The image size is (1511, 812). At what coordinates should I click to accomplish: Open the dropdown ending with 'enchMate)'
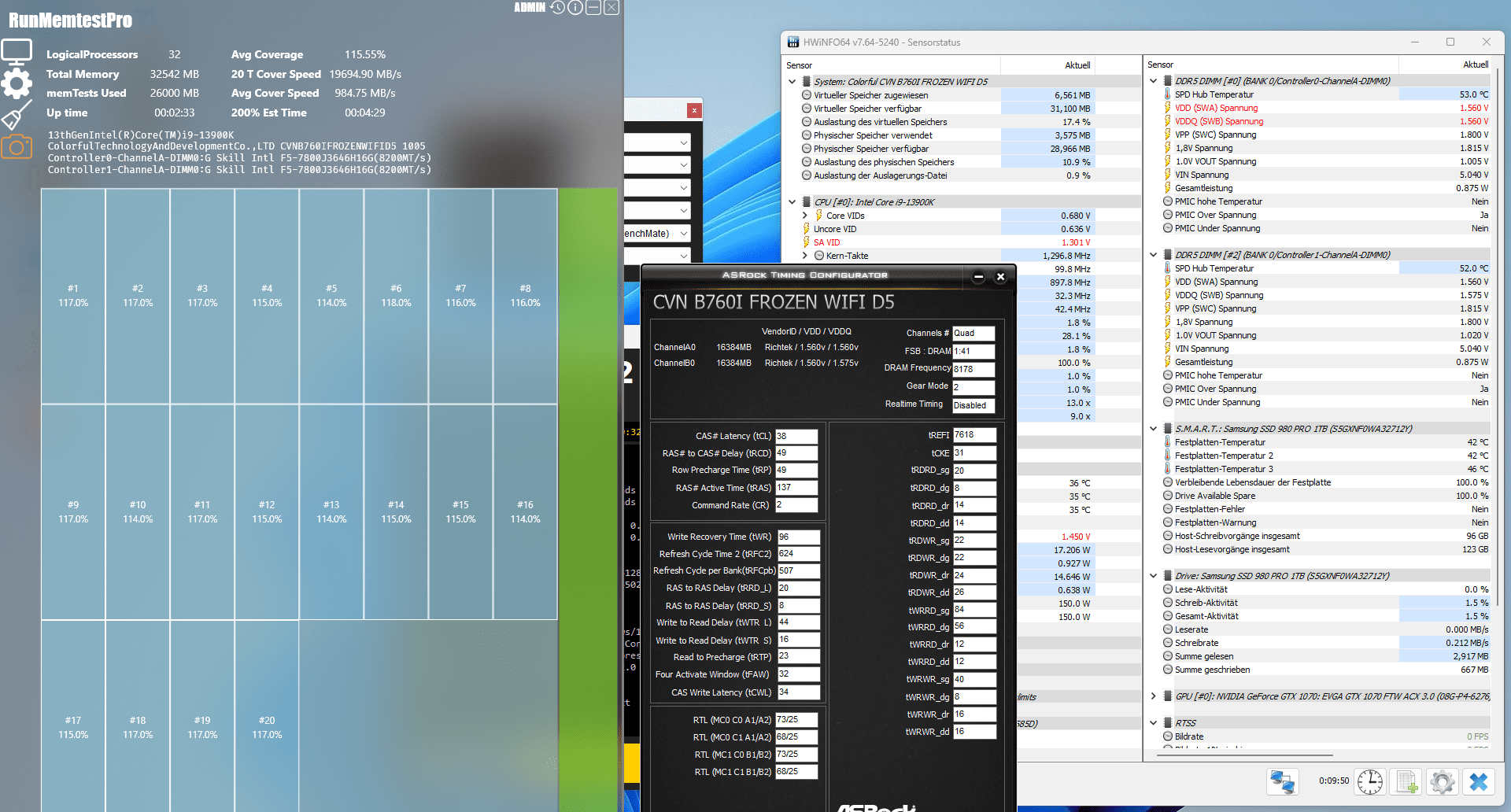tap(684, 234)
